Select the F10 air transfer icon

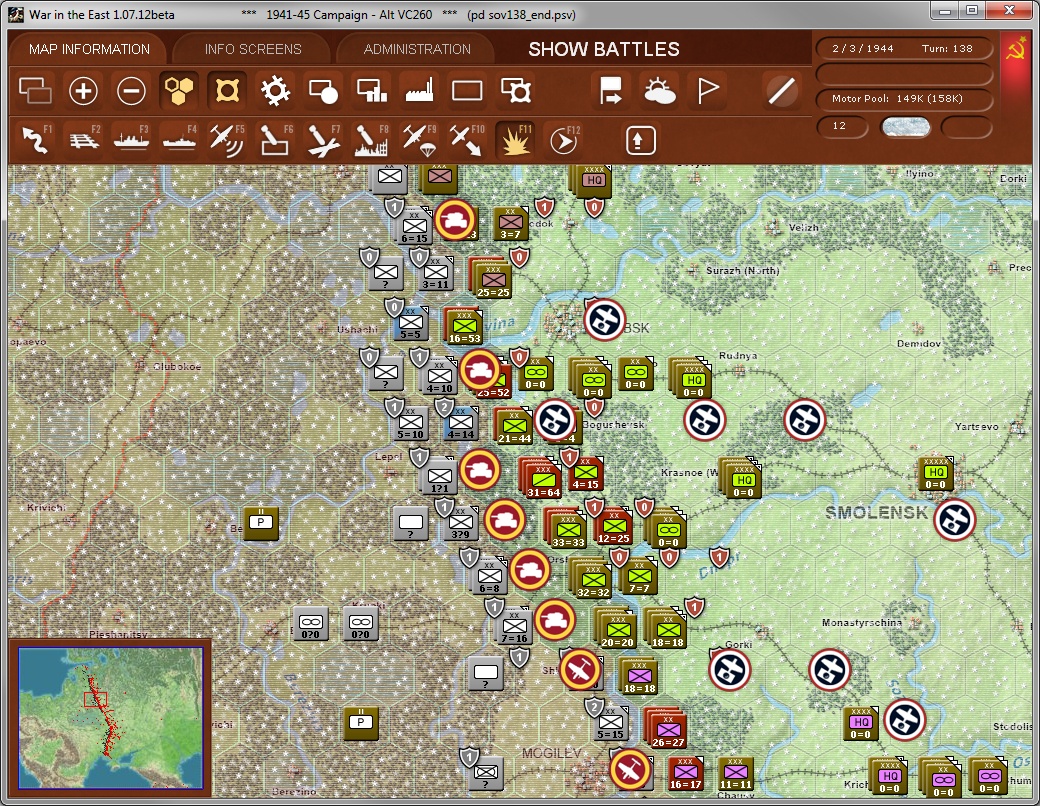(467, 140)
